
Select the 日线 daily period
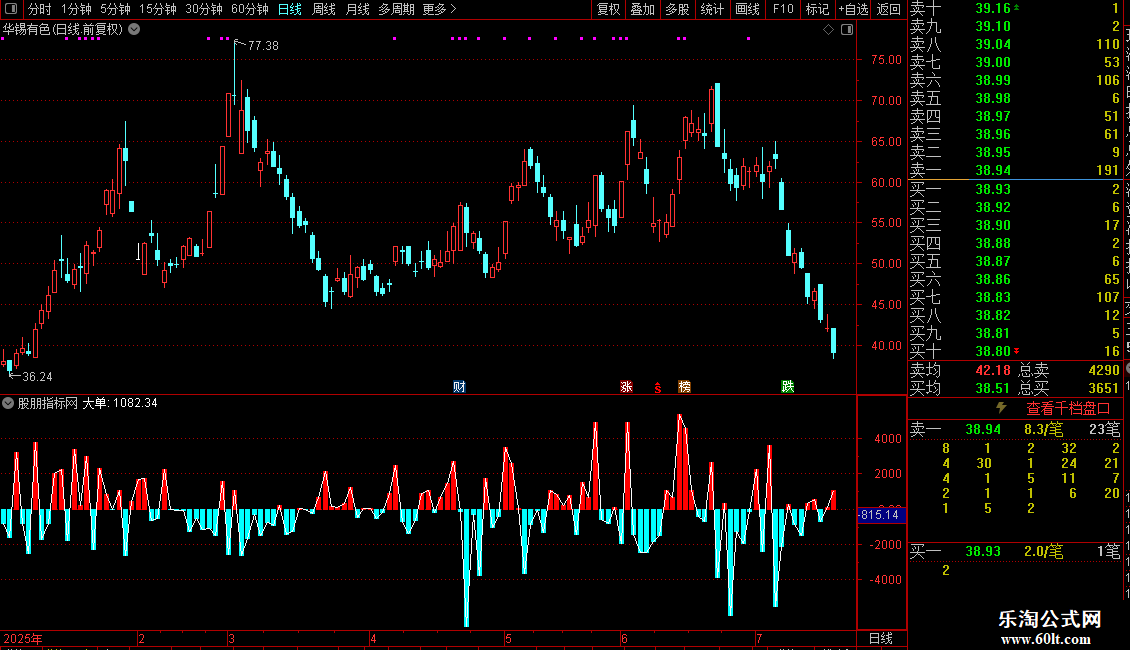[290, 9]
